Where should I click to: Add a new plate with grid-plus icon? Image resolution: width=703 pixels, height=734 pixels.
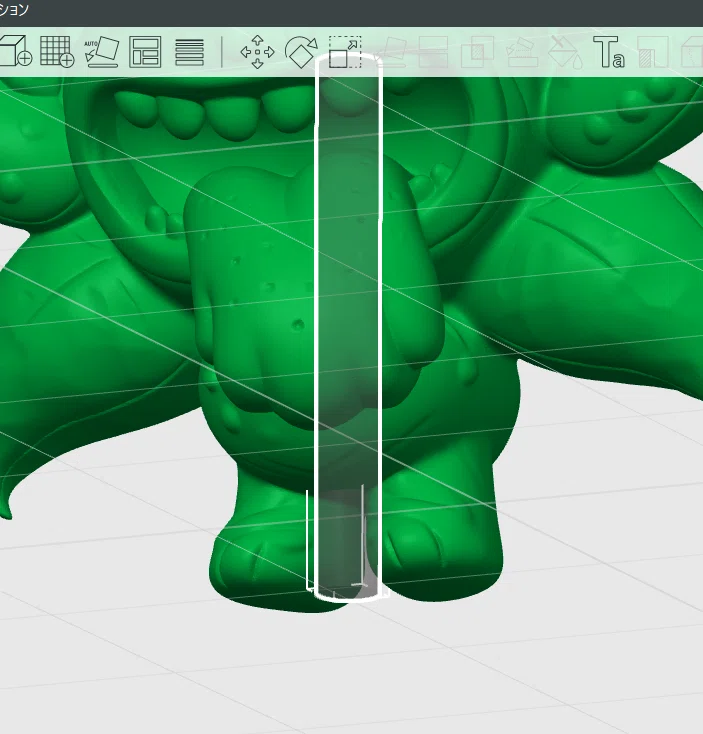point(57,51)
